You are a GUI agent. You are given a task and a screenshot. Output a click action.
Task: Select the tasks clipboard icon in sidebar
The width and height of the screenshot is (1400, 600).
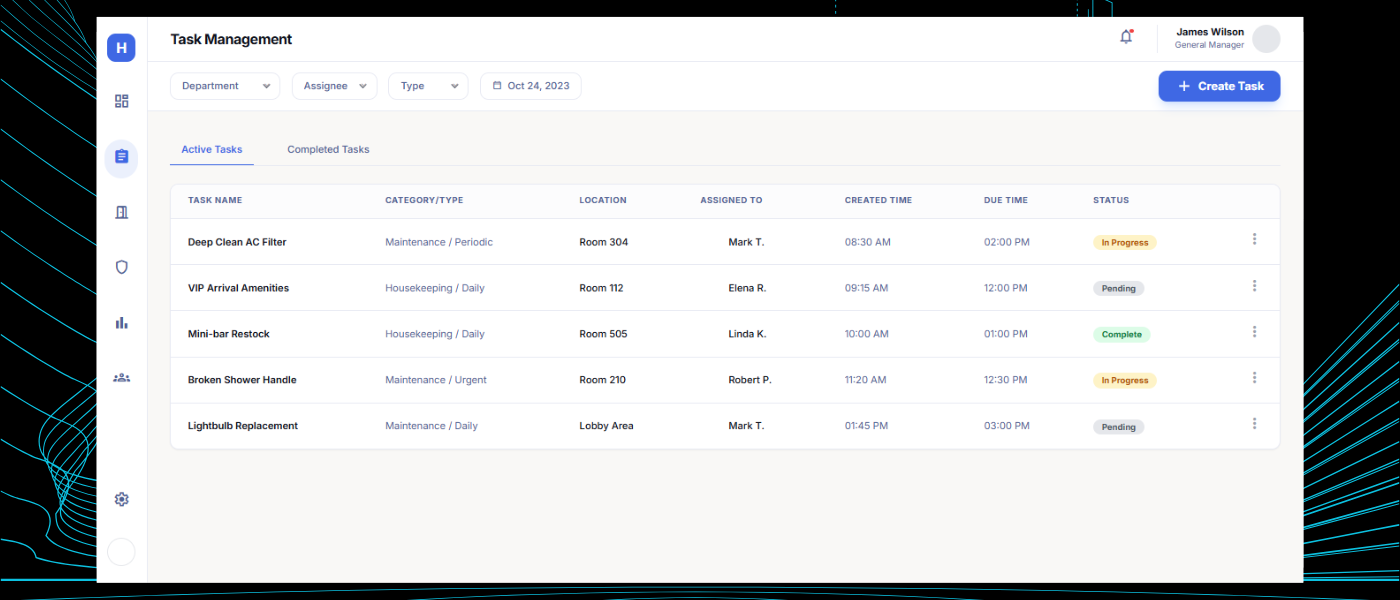121,157
